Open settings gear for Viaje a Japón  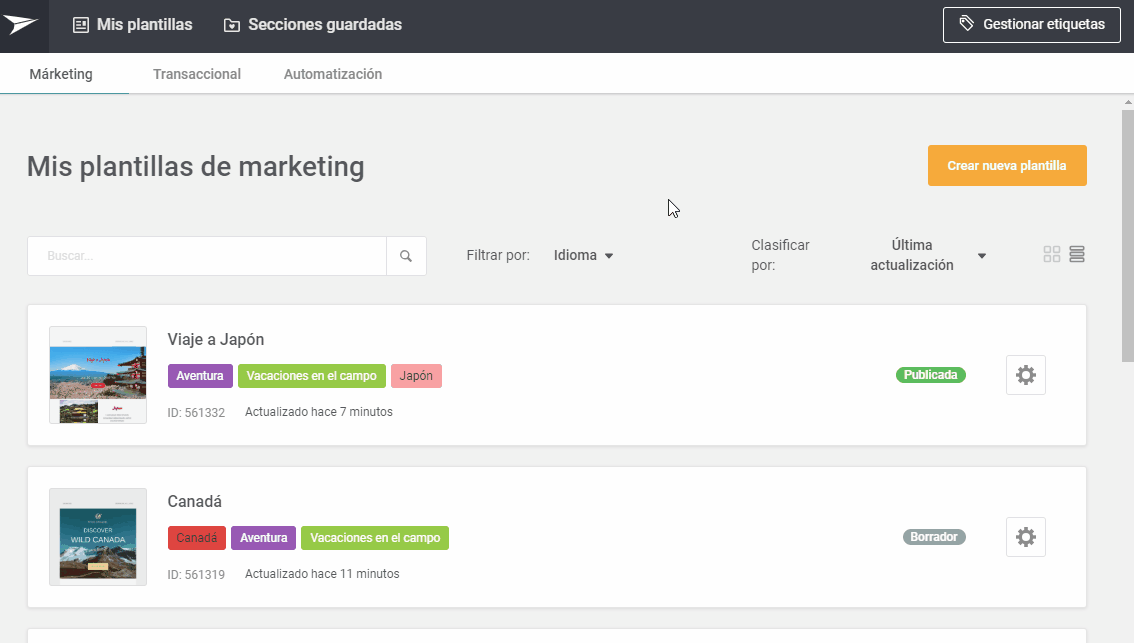click(1025, 375)
